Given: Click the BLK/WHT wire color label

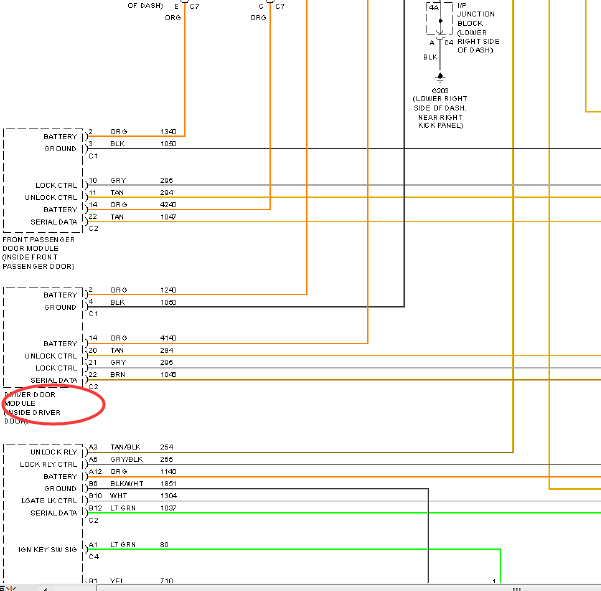Looking at the screenshot, I should tap(127, 483).
